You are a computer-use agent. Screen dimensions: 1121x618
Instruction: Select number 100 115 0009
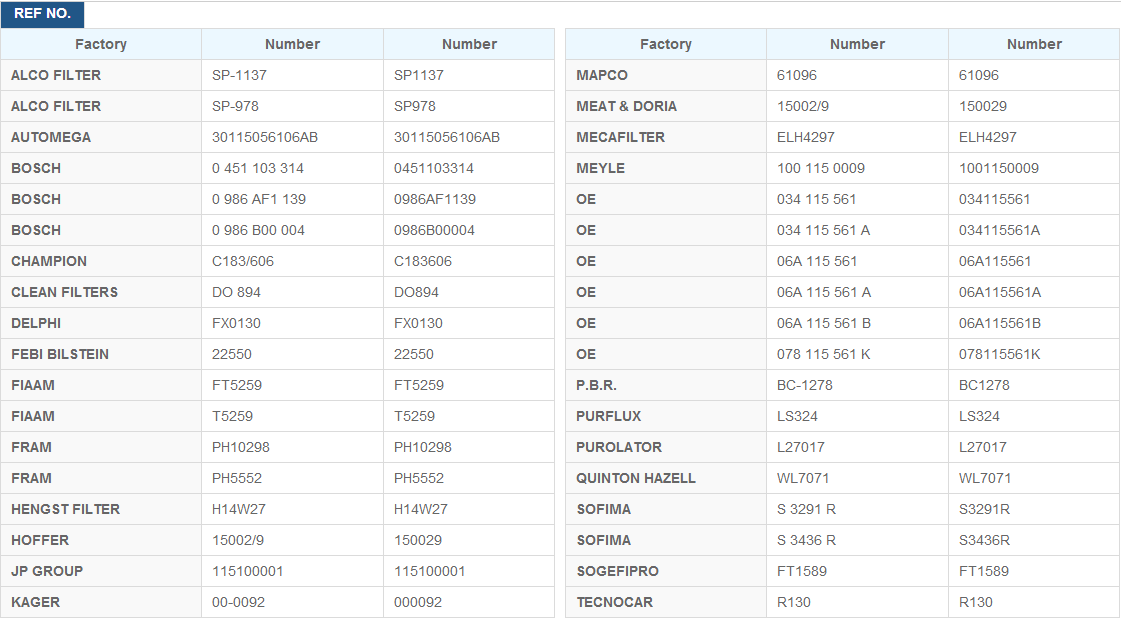click(821, 168)
